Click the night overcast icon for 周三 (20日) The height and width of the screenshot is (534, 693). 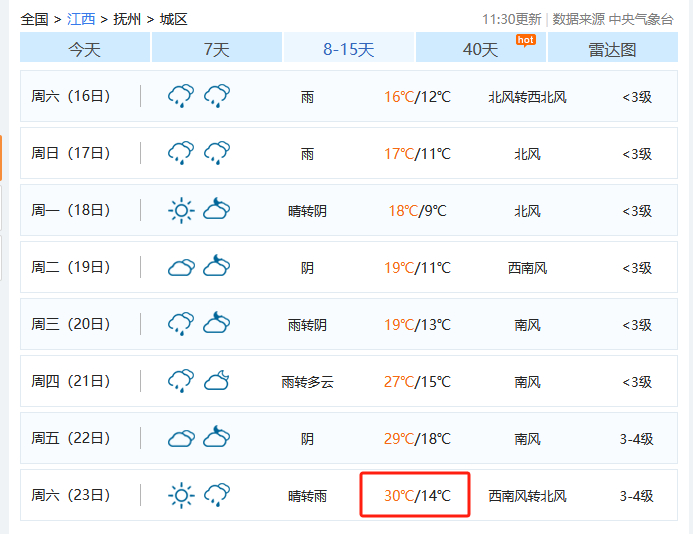tap(217, 322)
